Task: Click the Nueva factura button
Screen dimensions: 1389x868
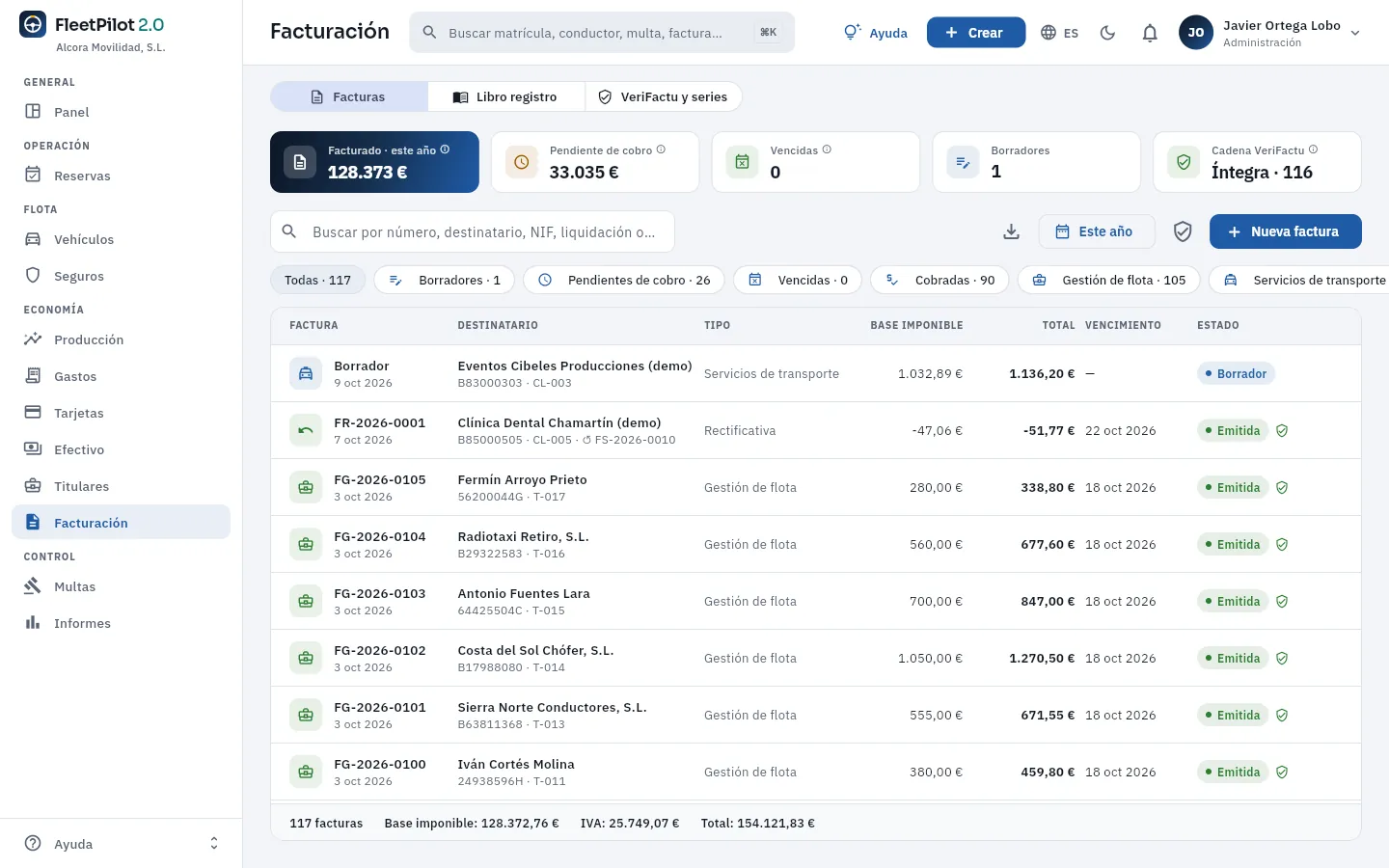Action: pyautogui.click(x=1286, y=231)
